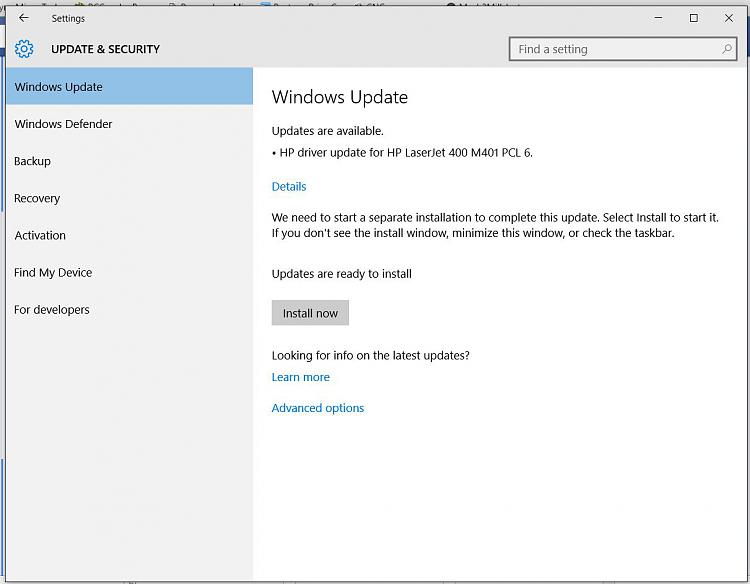This screenshot has width=750, height=584.
Task: Click the Install now button
Action: coord(310,313)
